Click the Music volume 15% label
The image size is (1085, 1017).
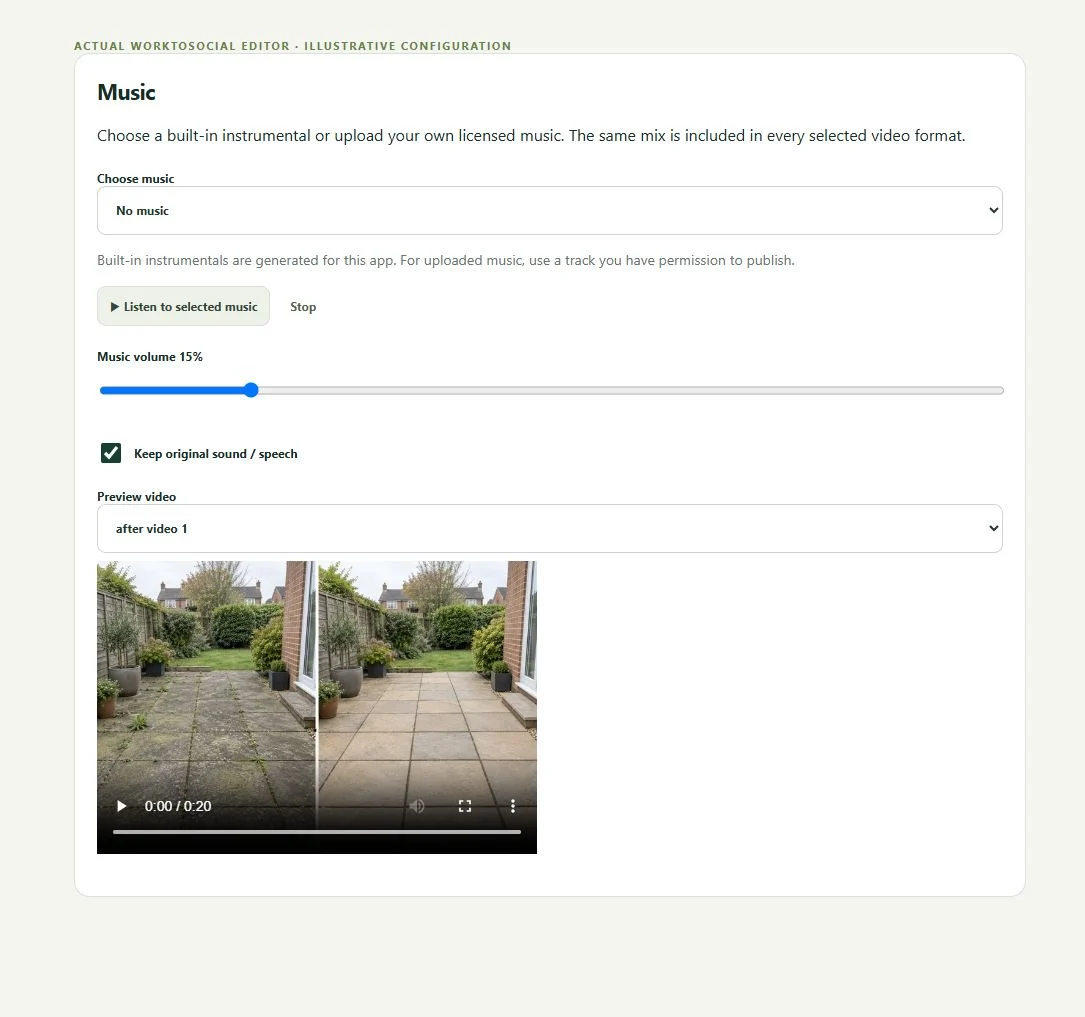click(x=150, y=357)
